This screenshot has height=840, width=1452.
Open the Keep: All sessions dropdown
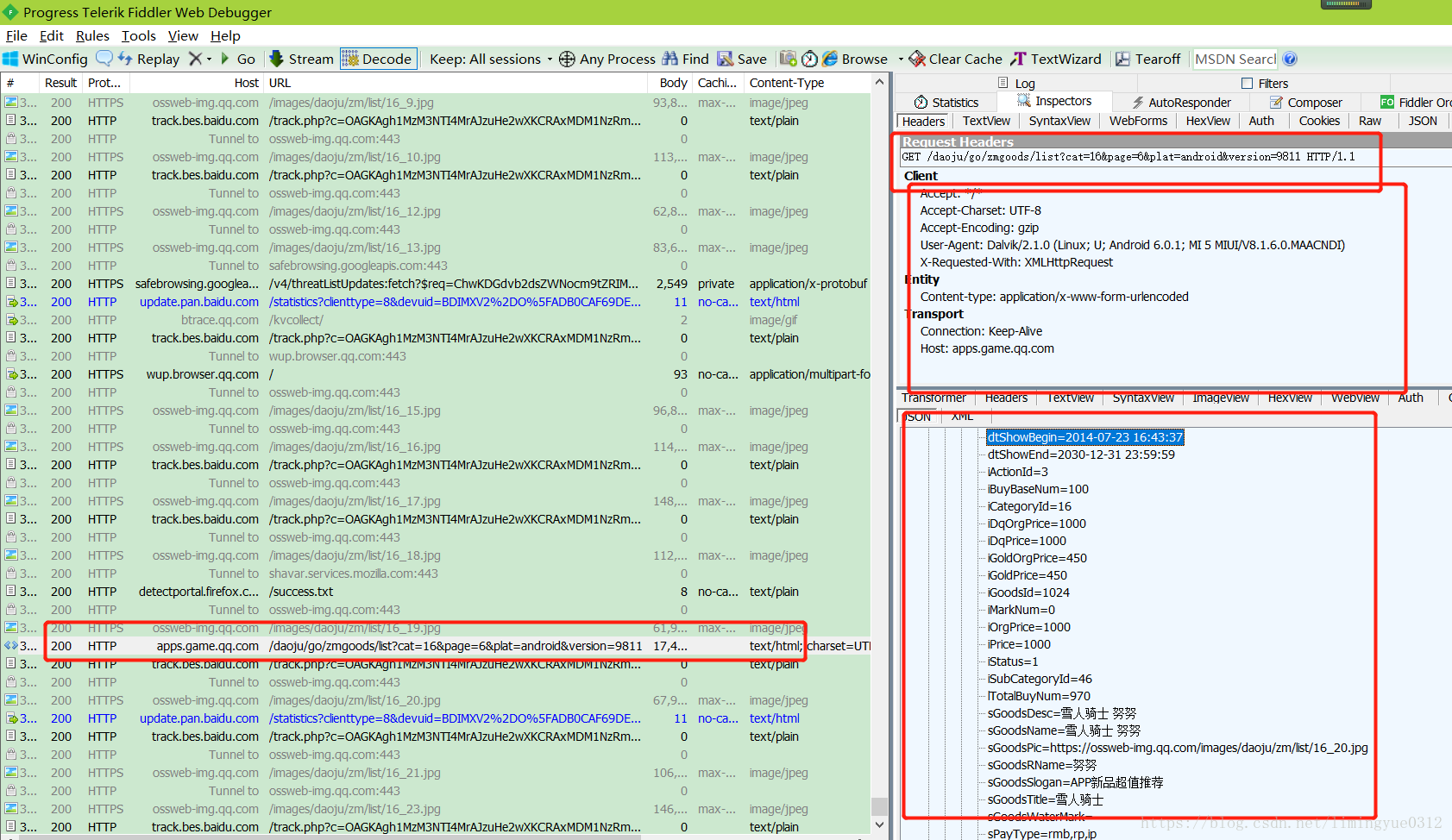(491, 59)
